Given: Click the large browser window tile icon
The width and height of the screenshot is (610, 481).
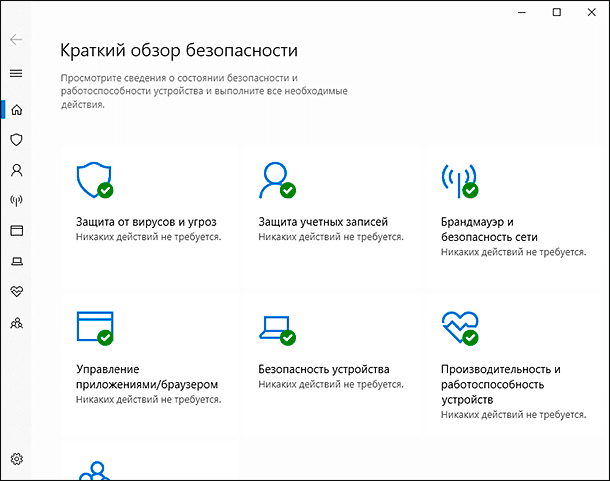Looking at the screenshot, I should [95, 328].
